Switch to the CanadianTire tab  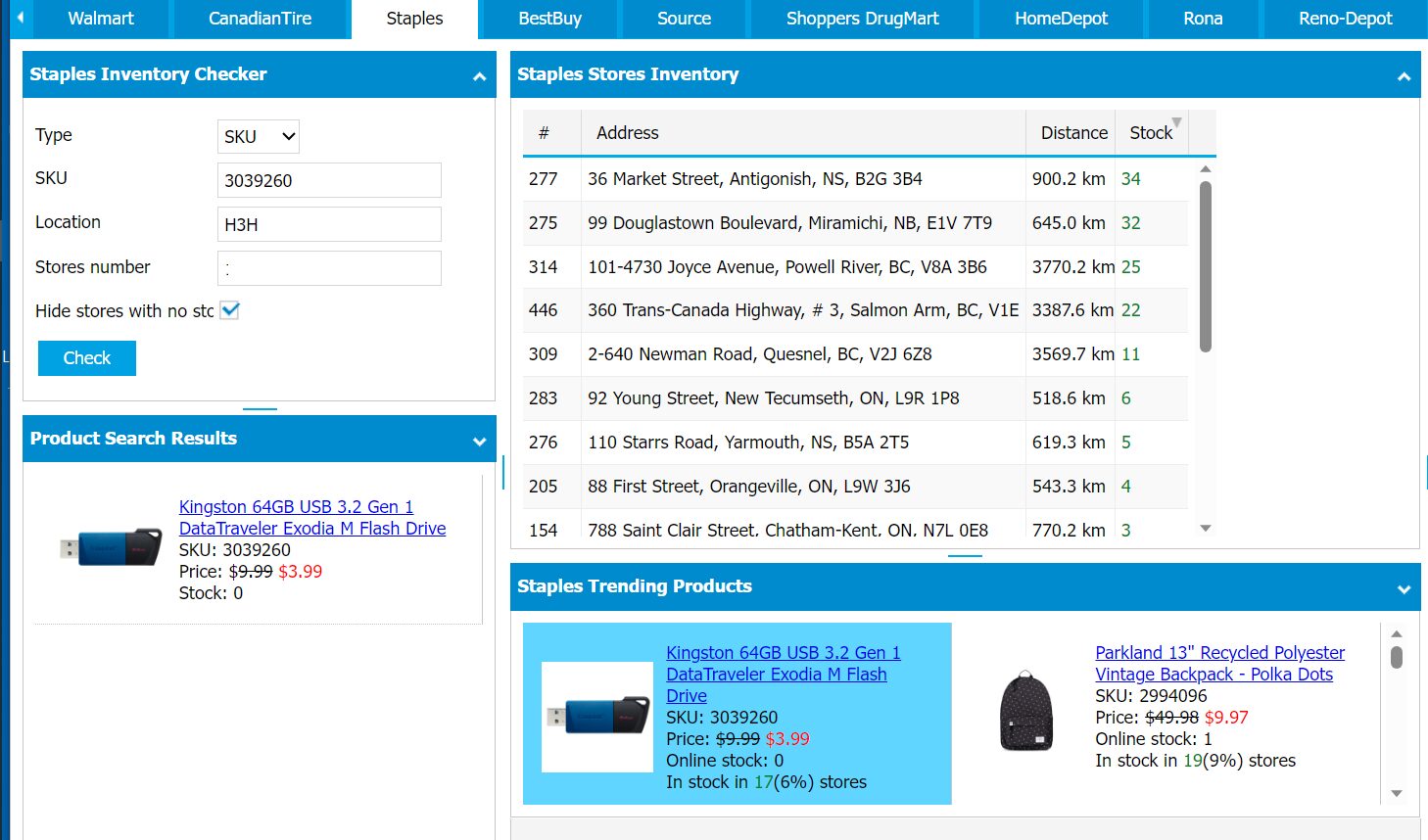click(x=260, y=19)
